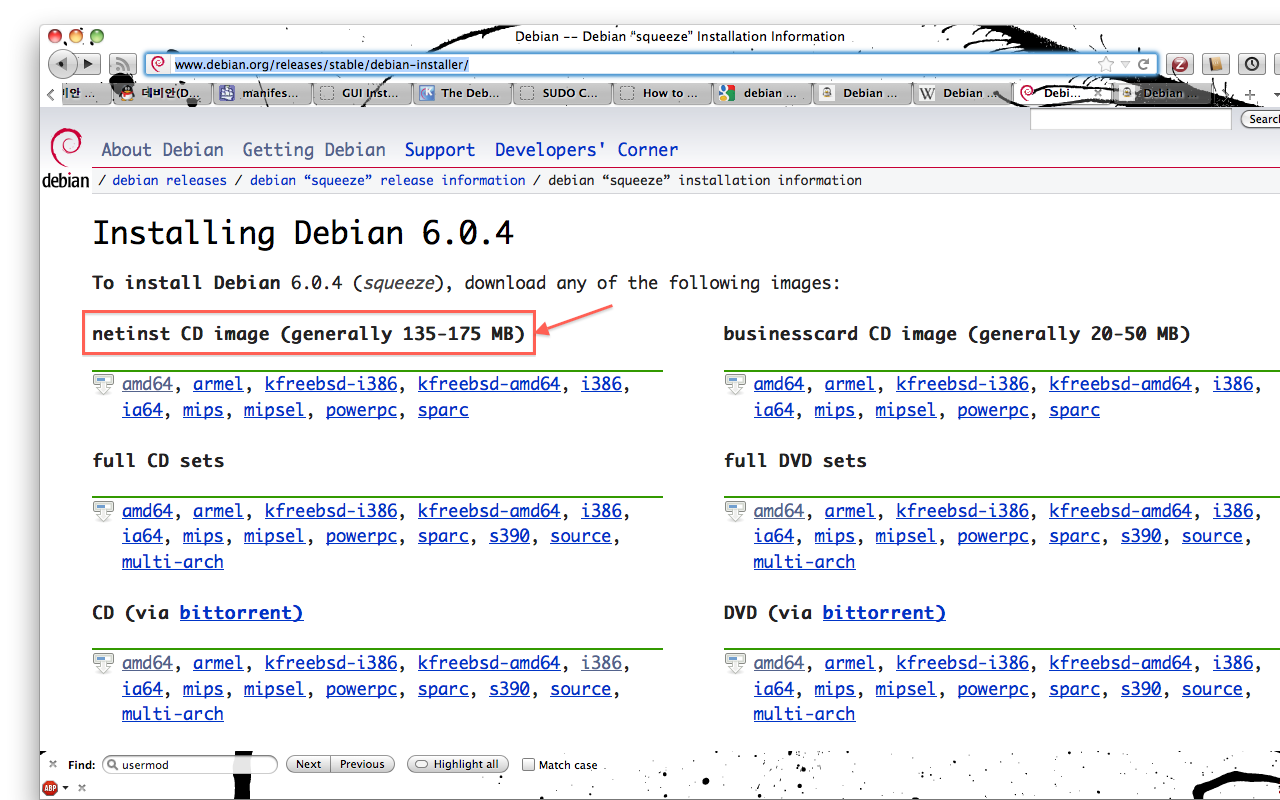Open the "debian releases" breadcrumb link
Screen dimensions: 1280x800
pyautogui.click(x=170, y=180)
